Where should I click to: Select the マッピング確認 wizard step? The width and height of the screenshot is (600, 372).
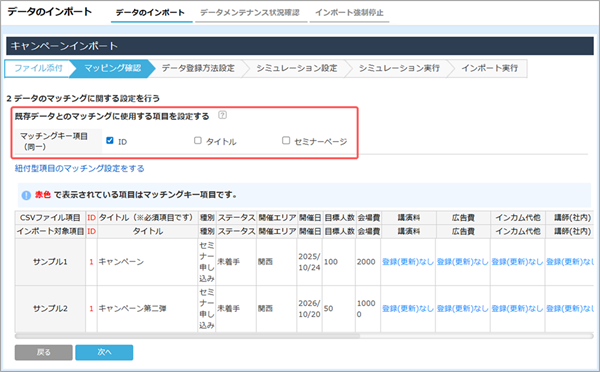pos(112,69)
